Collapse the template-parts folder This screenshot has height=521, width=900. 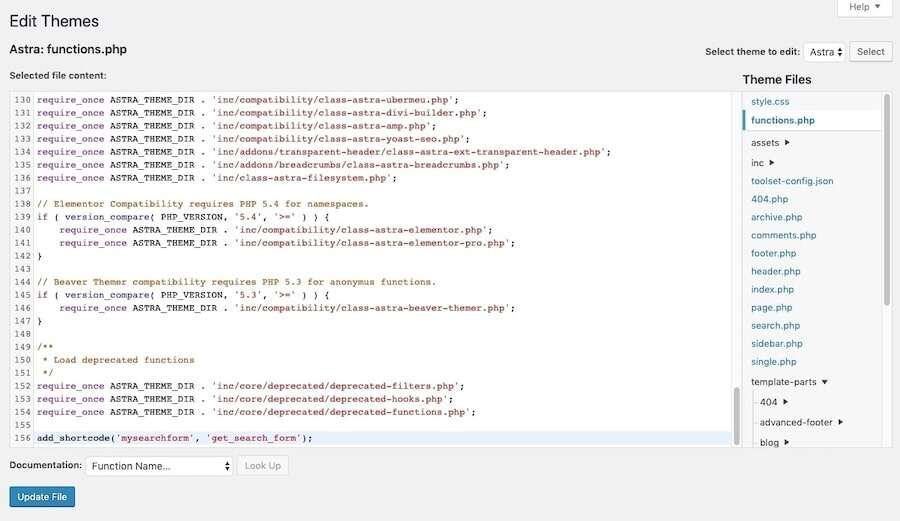[789, 382]
